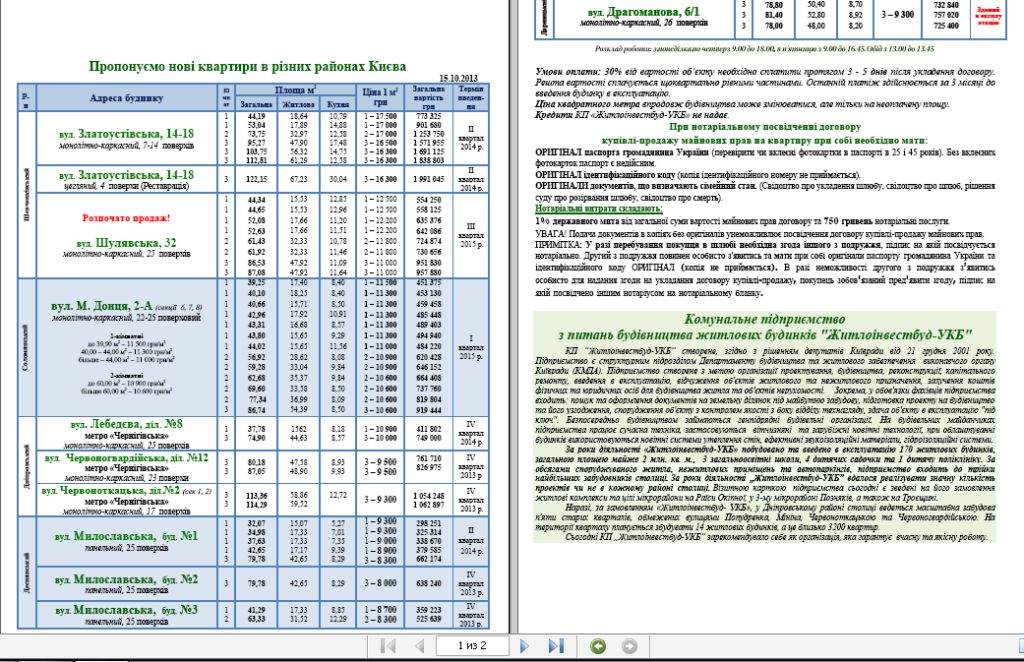1024x662 pixels.
Task: Go to the first page of the document
Action: click(387, 646)
